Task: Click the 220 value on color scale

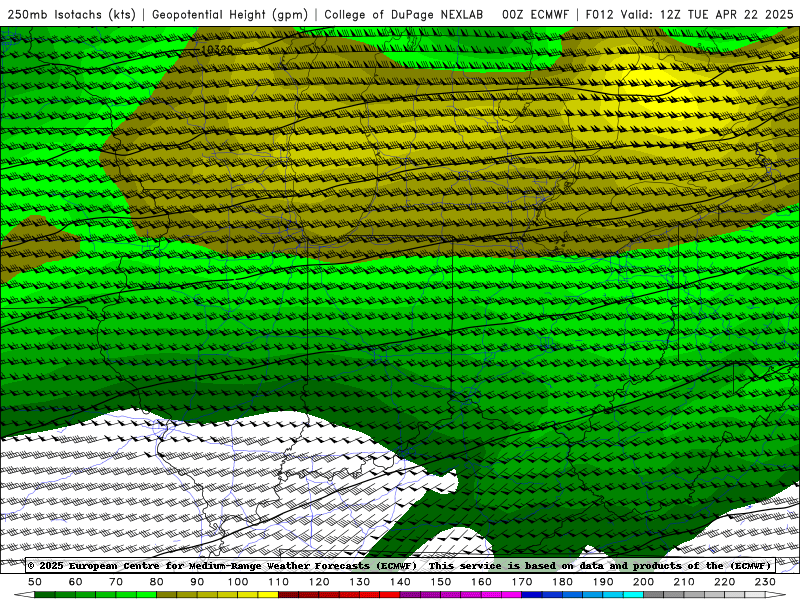Action: (724, 582)
